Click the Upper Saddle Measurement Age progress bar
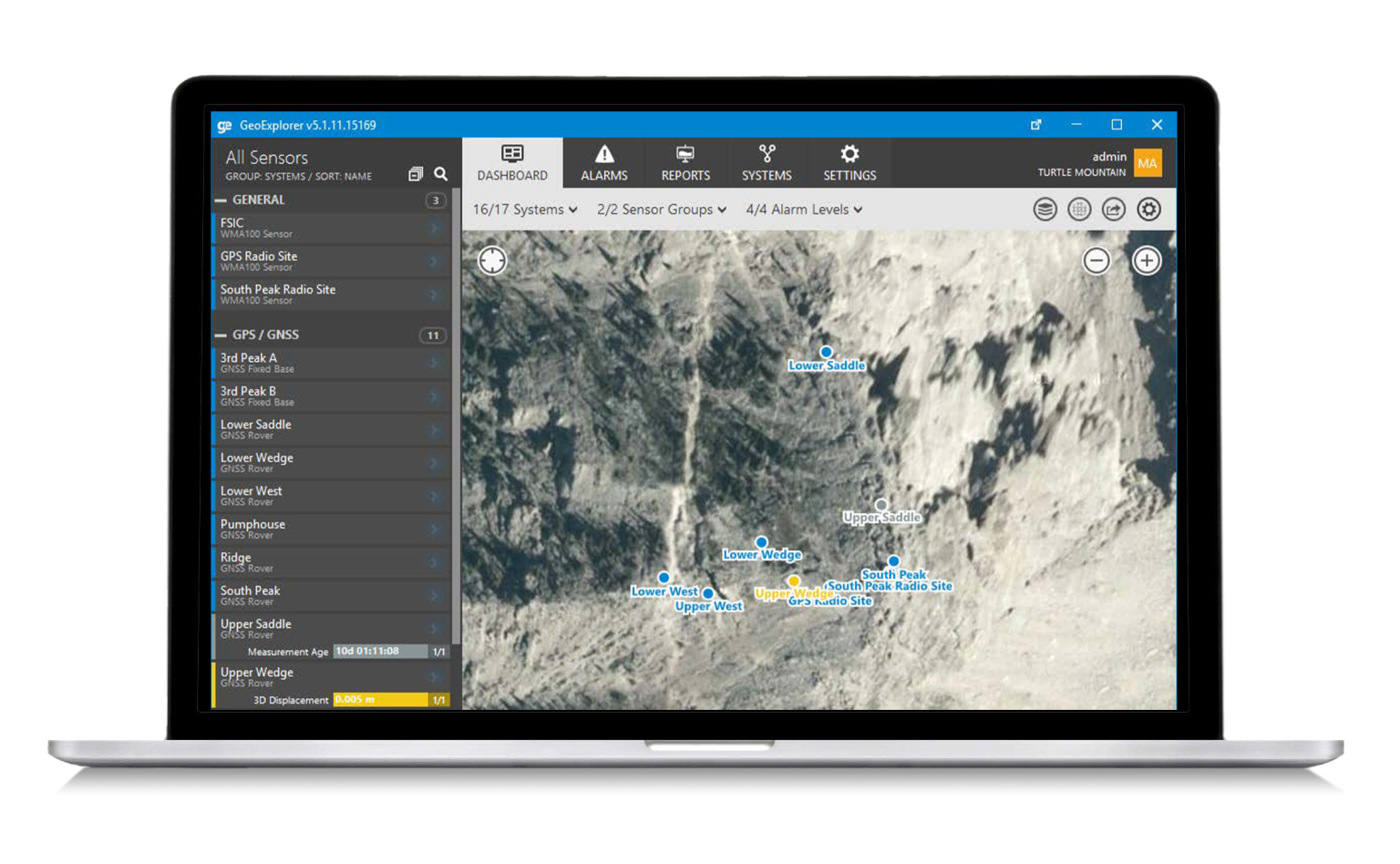1400x864 pixels. (380, 651)
